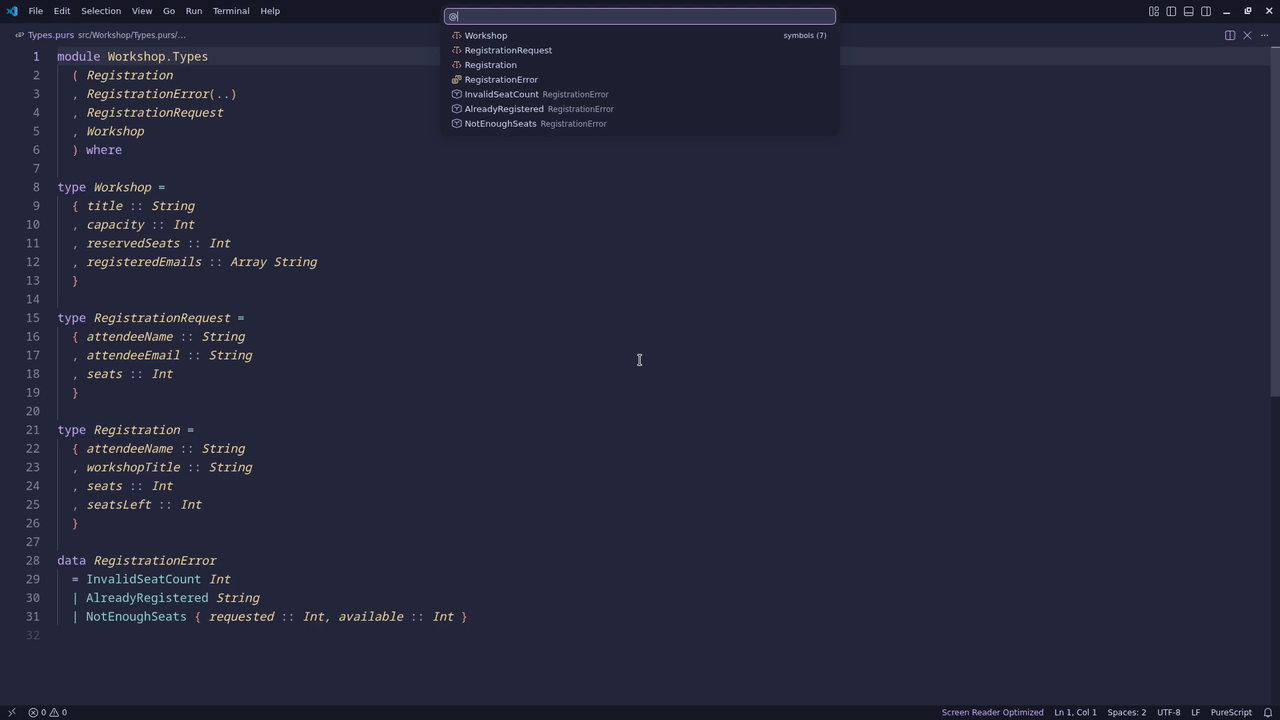Viewport: 1280px width, 720px height.
Task: Open the Run menu
Action: [x=194, y=11]
